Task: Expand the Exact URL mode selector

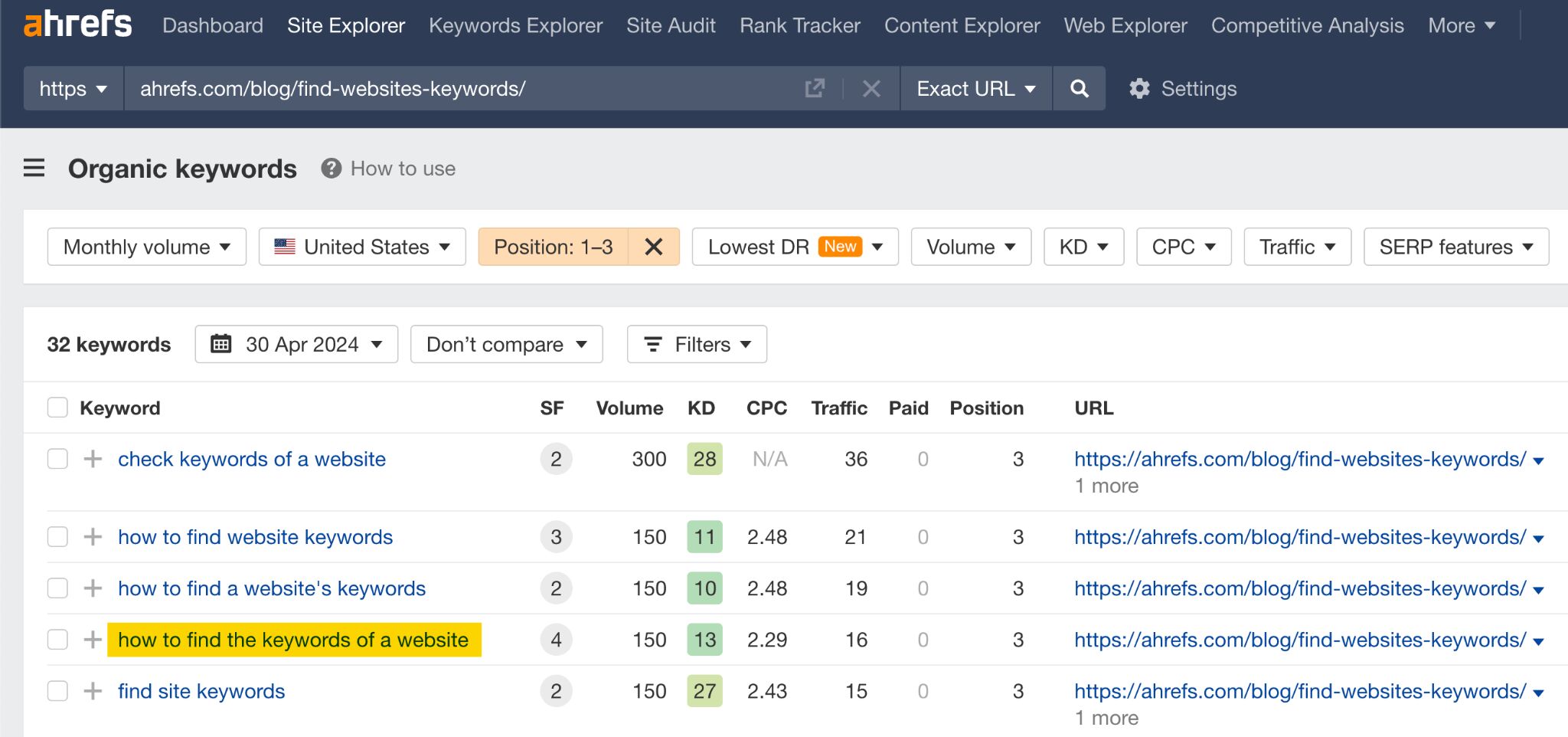Action: 975,88
